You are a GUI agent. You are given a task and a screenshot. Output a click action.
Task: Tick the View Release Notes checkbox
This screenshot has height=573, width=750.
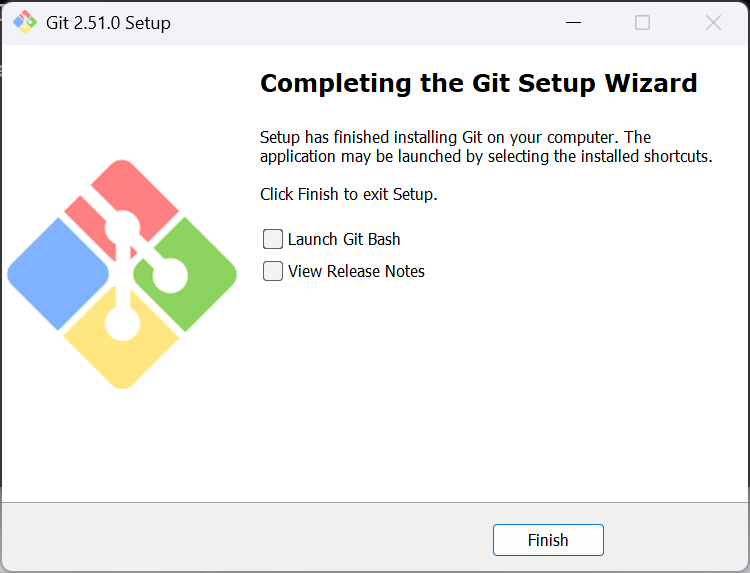(273, 271)
